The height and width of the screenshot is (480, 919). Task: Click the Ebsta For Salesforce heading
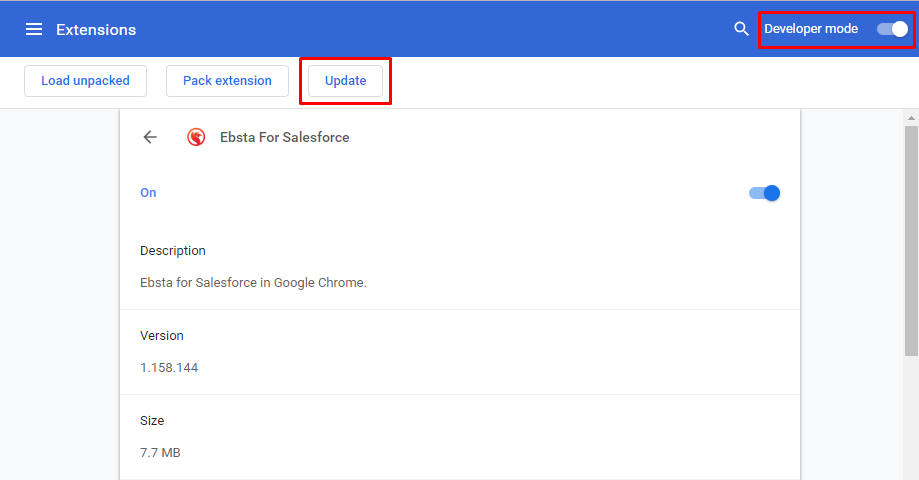tap(285, 137)
